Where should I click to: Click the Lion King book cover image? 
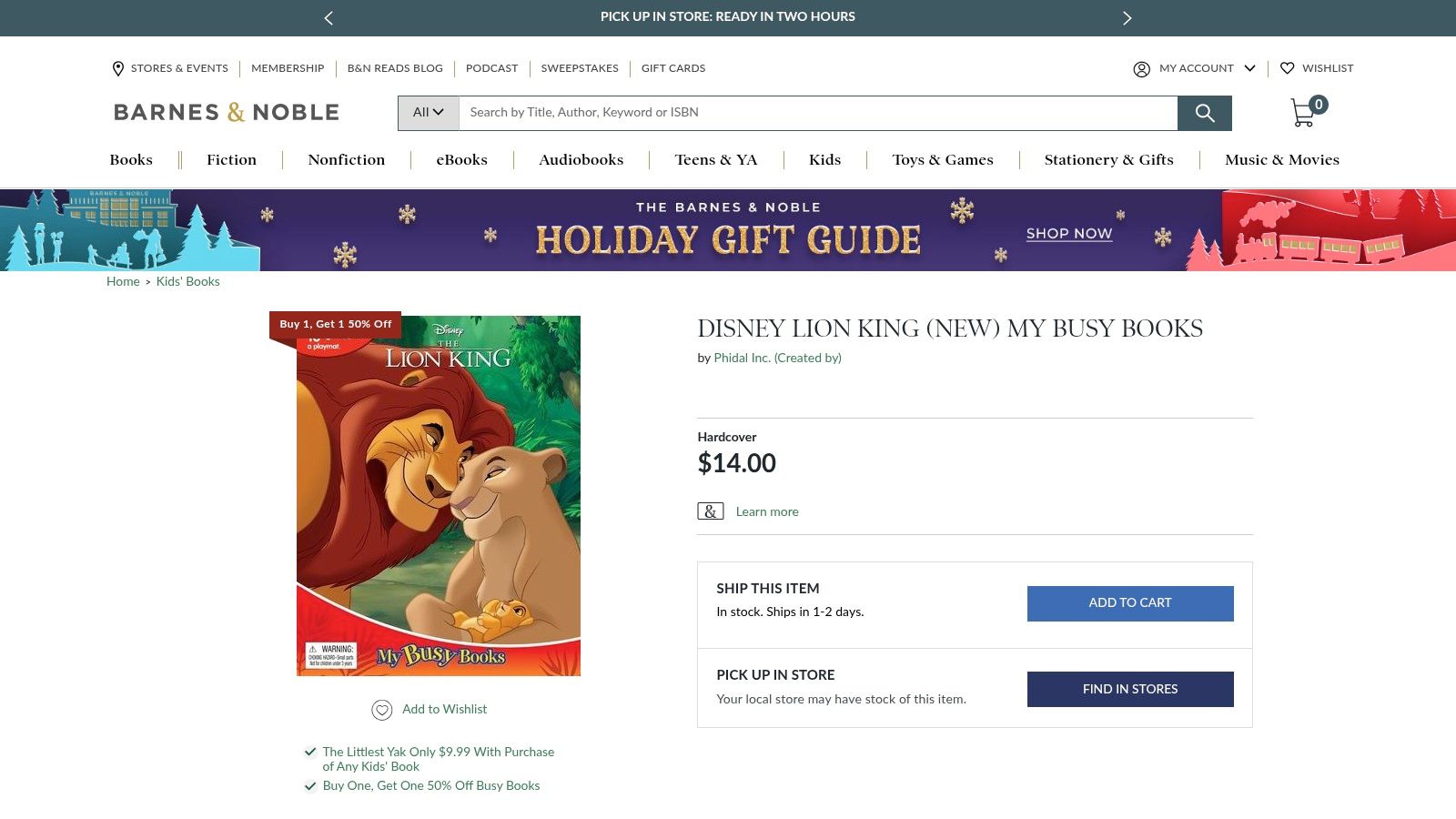click(x=438, y=496)
